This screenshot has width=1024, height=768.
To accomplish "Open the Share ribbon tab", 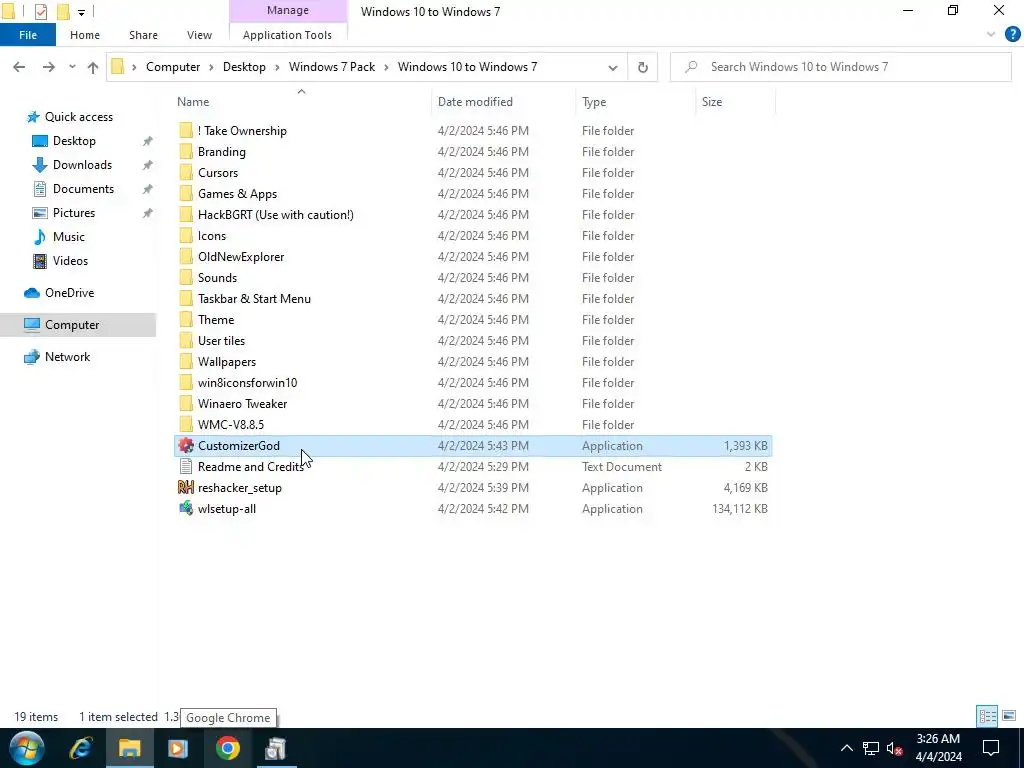I will coord(143,35).
